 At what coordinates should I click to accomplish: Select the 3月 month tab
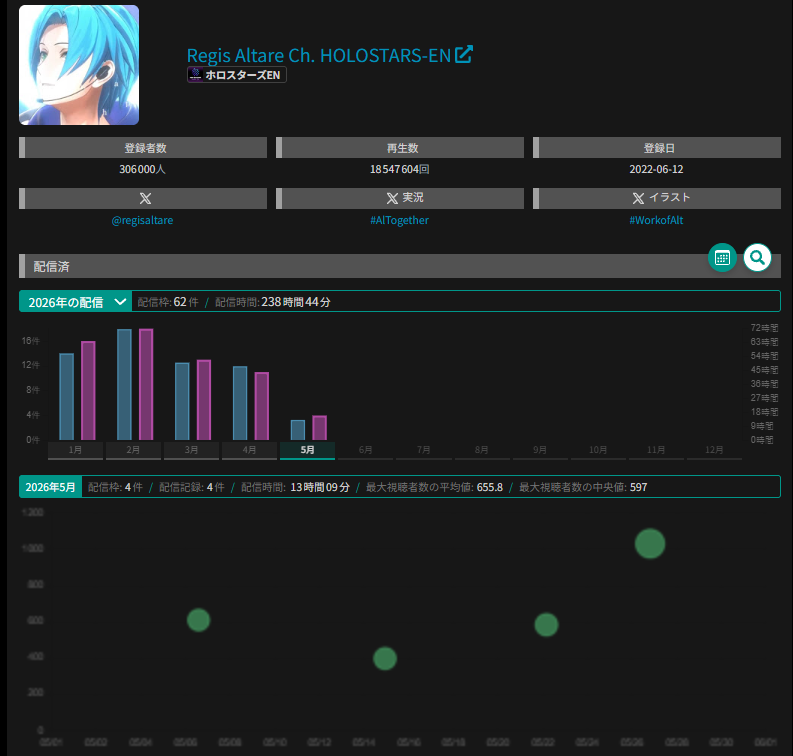(191, 450)
